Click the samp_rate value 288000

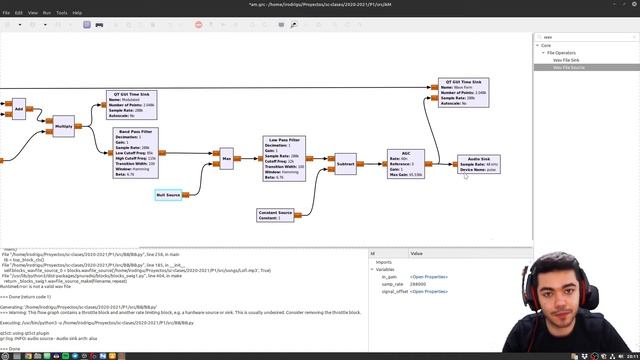point(418,284)
